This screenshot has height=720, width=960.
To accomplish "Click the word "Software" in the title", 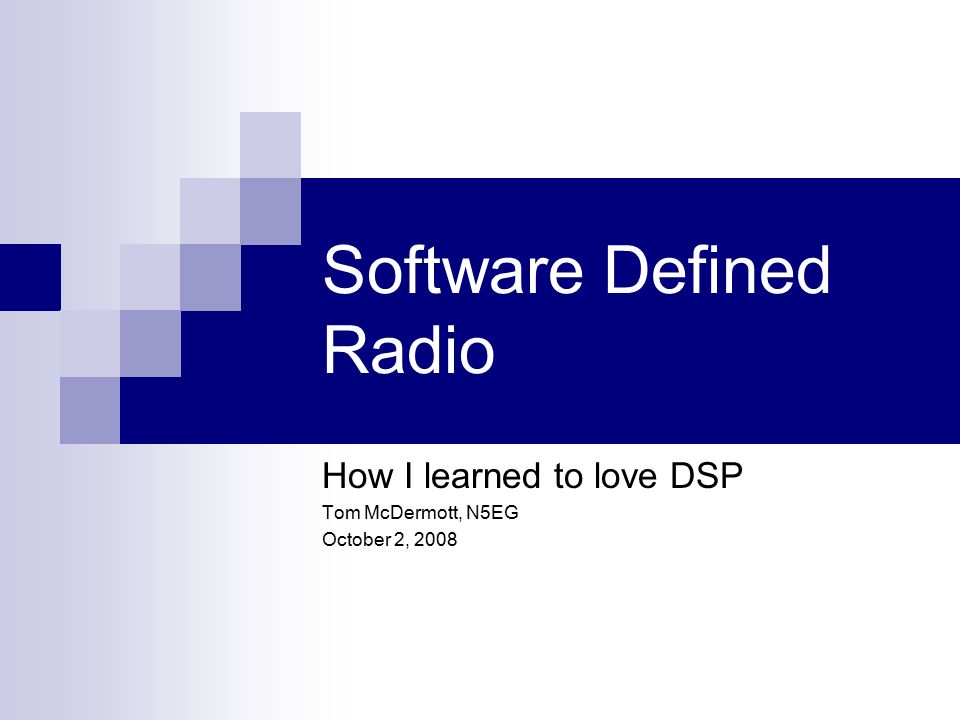I will click(x=452, y=270).
